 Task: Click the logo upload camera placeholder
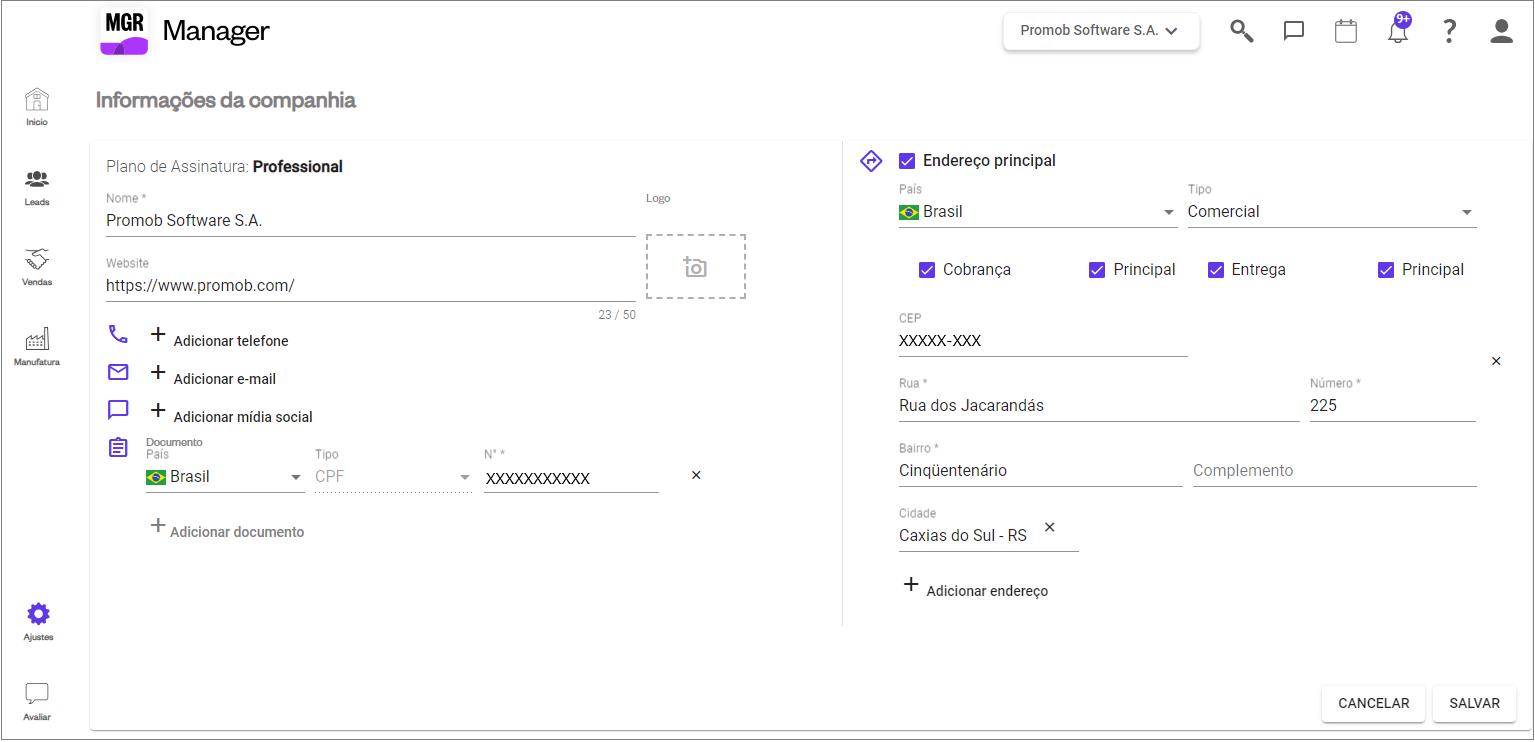696,266
